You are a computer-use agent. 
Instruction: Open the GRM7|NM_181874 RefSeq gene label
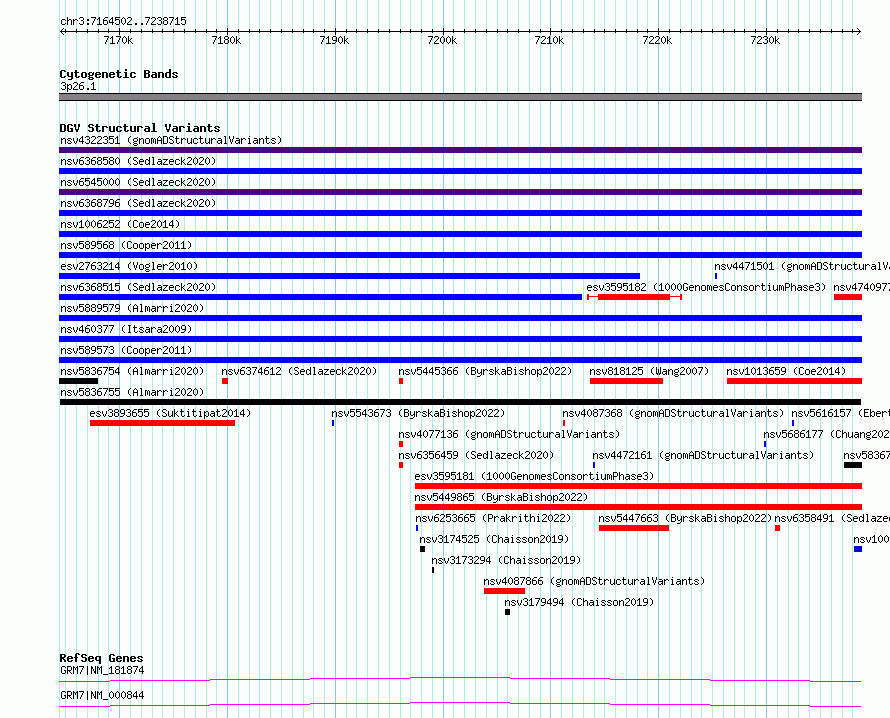pyautogui.click(x=102, y=671)
